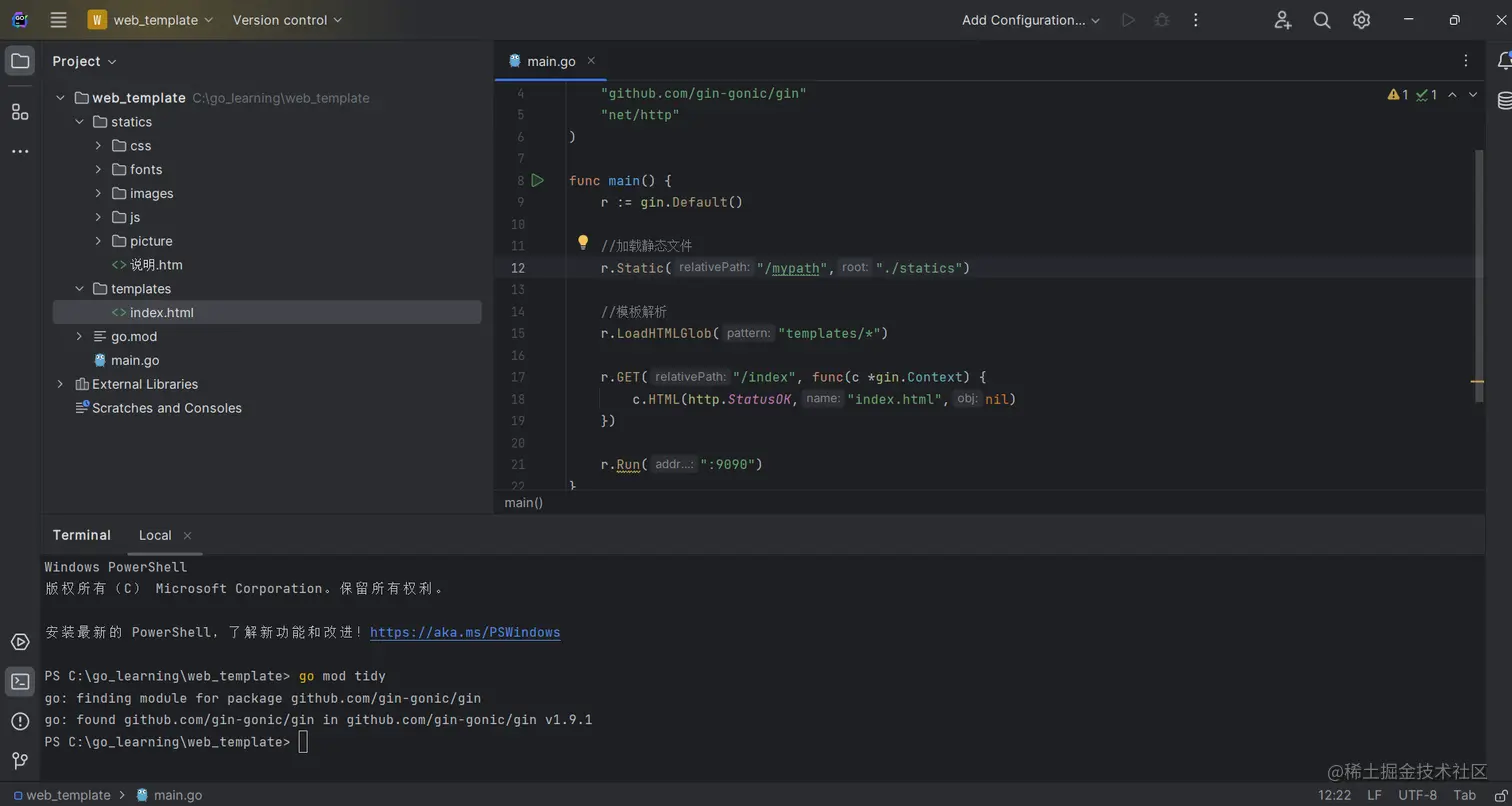Image resolution: width=1512 pixels, height=806 pixels.
Task: Collapse the web_template root folder
Action: click(60, 98)
